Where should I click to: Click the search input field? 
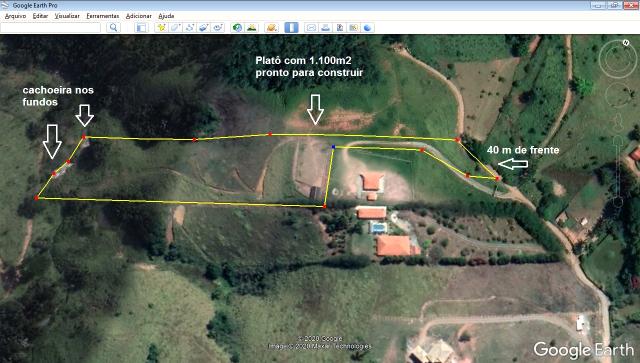pyautogui.click(x=51, y=27)
